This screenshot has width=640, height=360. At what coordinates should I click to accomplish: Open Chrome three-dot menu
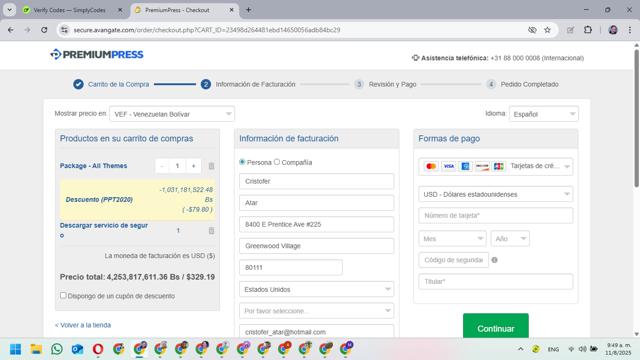(630, 30)
